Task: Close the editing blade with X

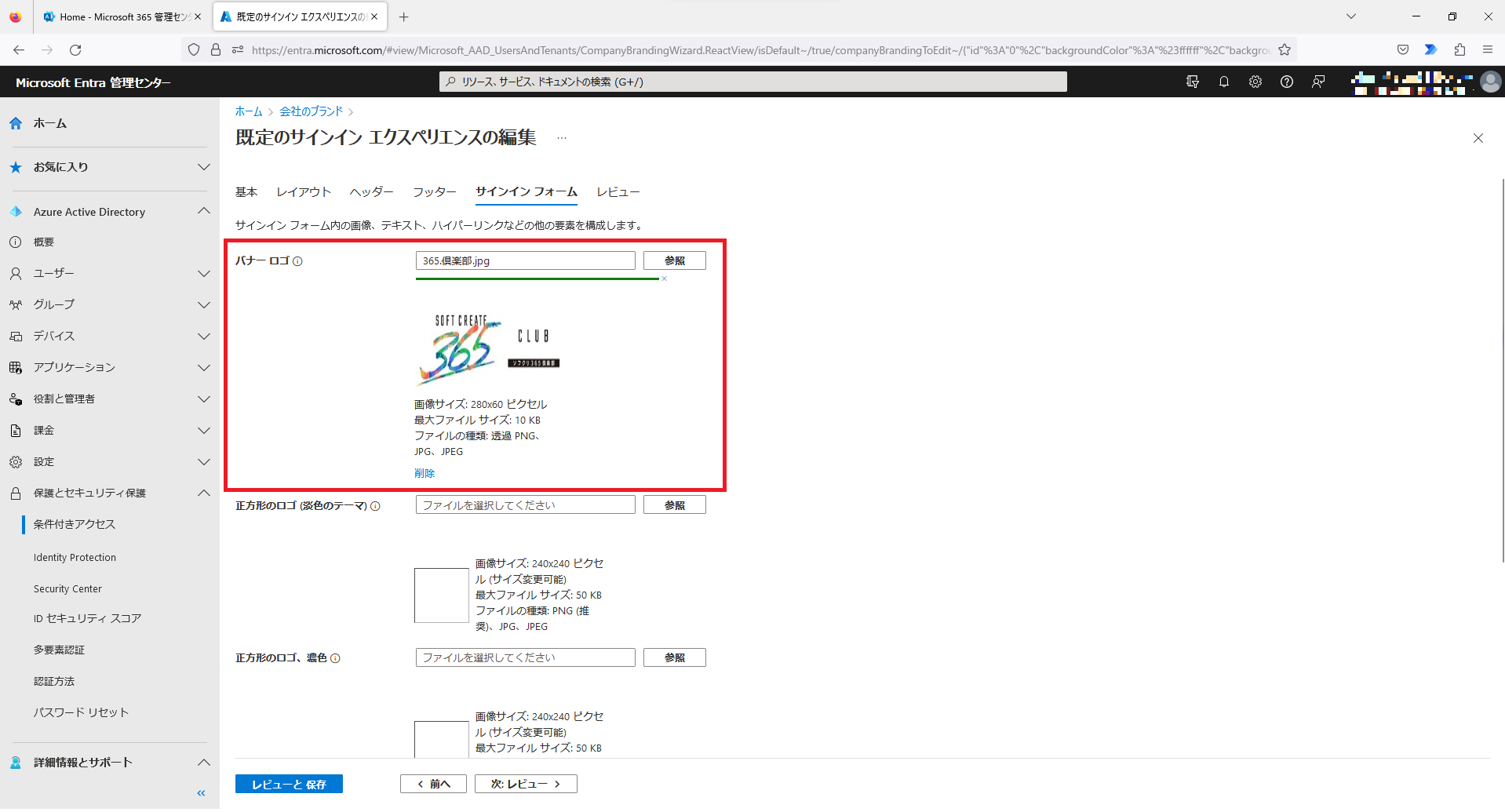Action: tap(1478, 138)
